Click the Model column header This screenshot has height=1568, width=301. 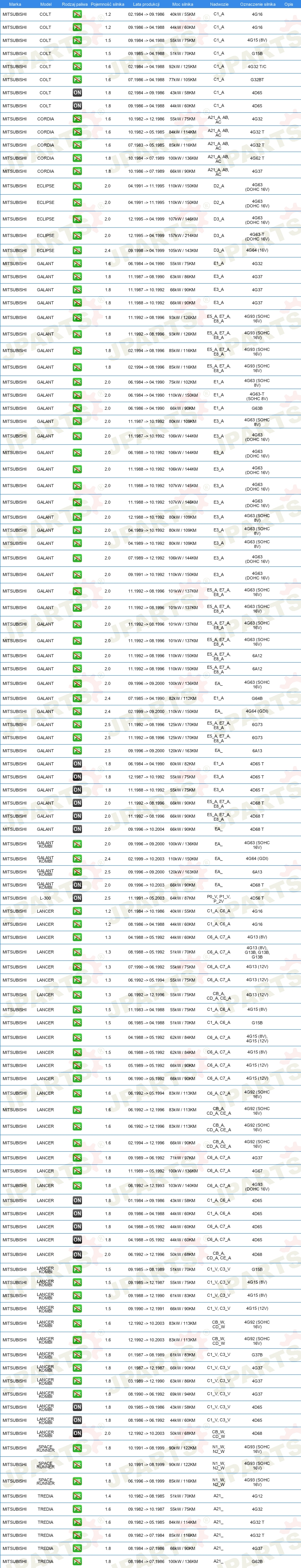pos(46,4)
